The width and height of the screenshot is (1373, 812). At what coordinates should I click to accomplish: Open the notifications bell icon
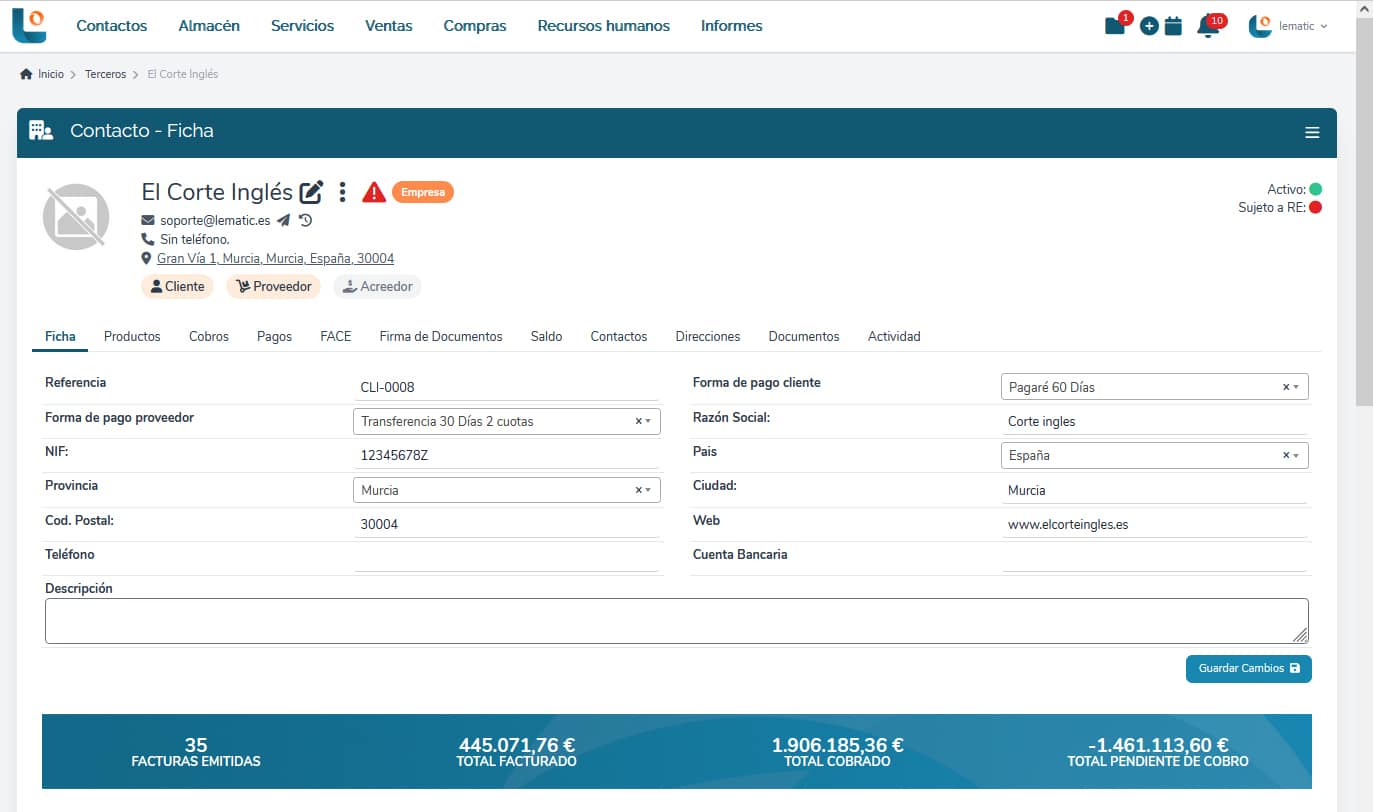tap(1208, 26)
